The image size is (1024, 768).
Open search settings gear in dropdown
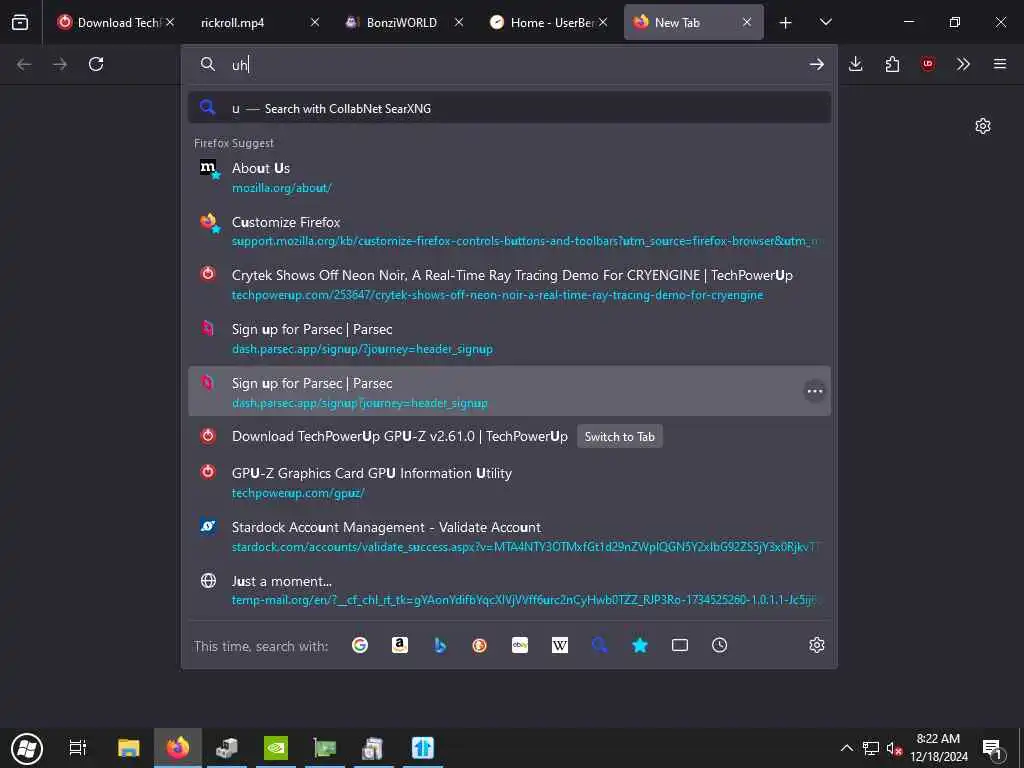coord(816,645)
